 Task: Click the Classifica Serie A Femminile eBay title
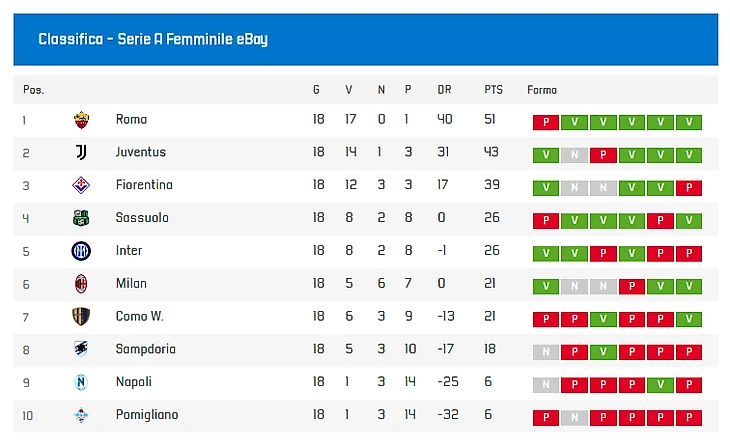153,40
